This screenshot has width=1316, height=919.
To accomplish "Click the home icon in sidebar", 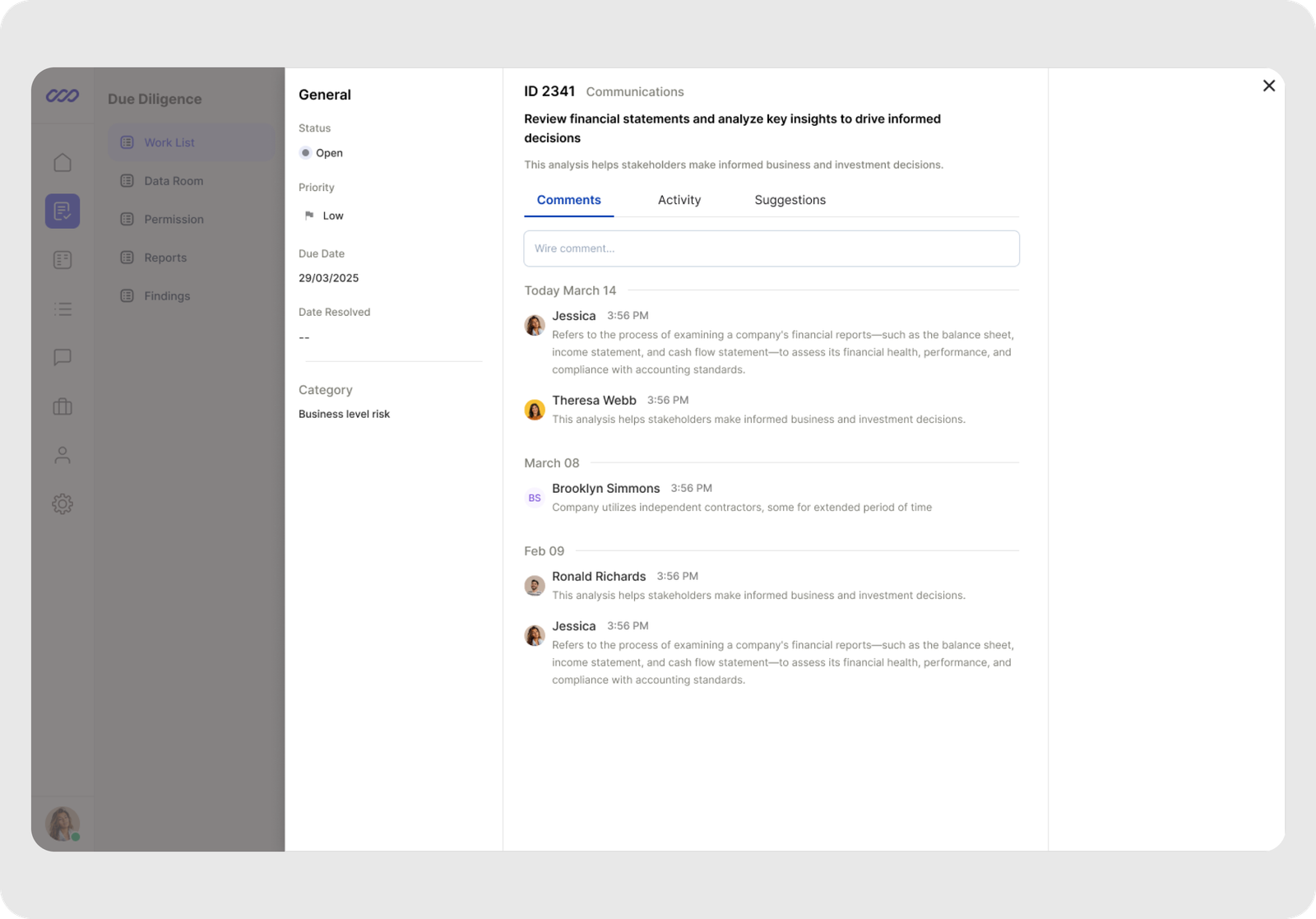I will click(x=63, y=163).
